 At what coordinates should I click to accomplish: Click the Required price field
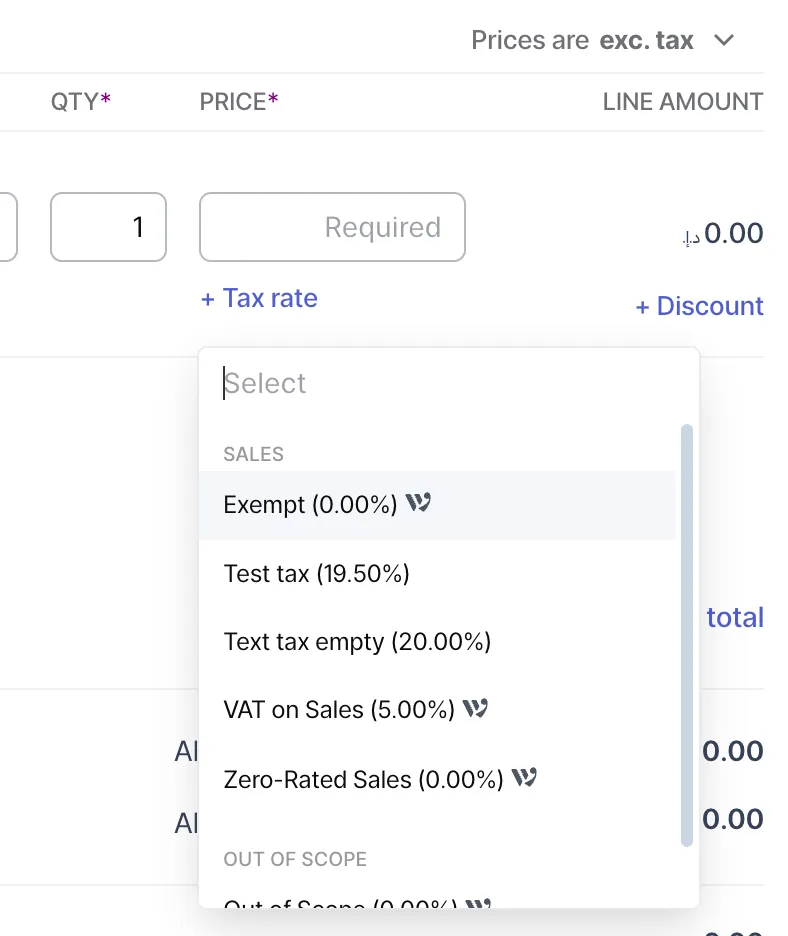click(332, 227)
